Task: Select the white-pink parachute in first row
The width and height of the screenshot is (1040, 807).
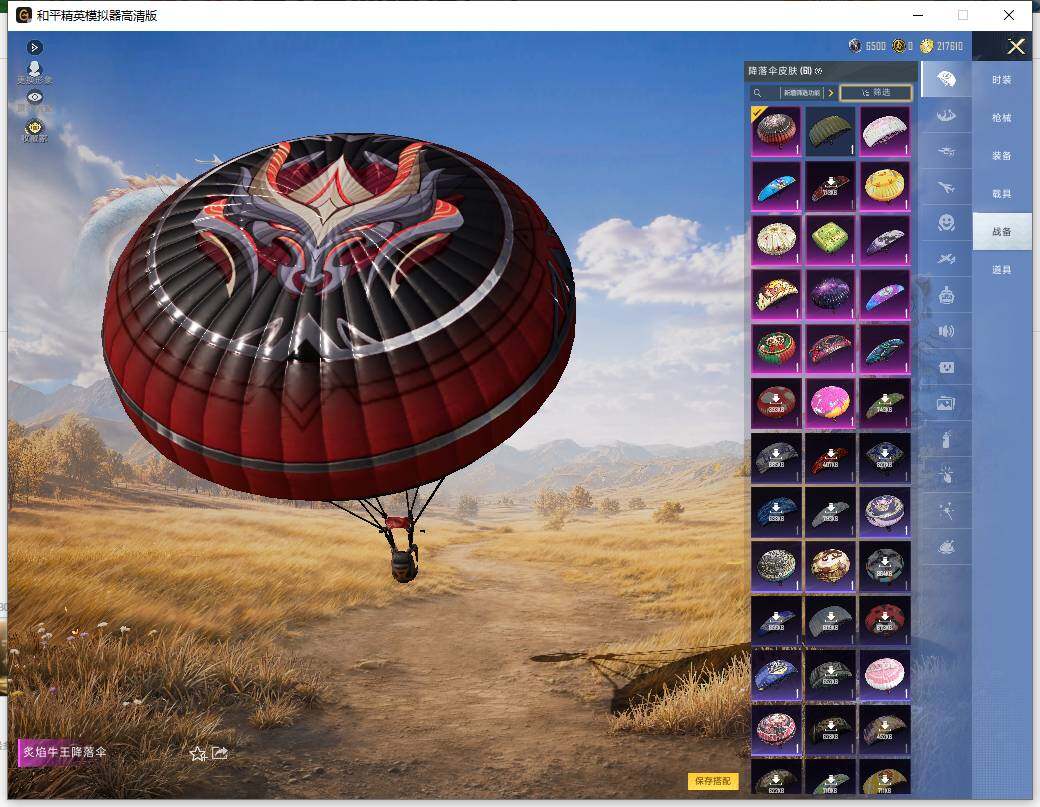Action: coord(885,131)
